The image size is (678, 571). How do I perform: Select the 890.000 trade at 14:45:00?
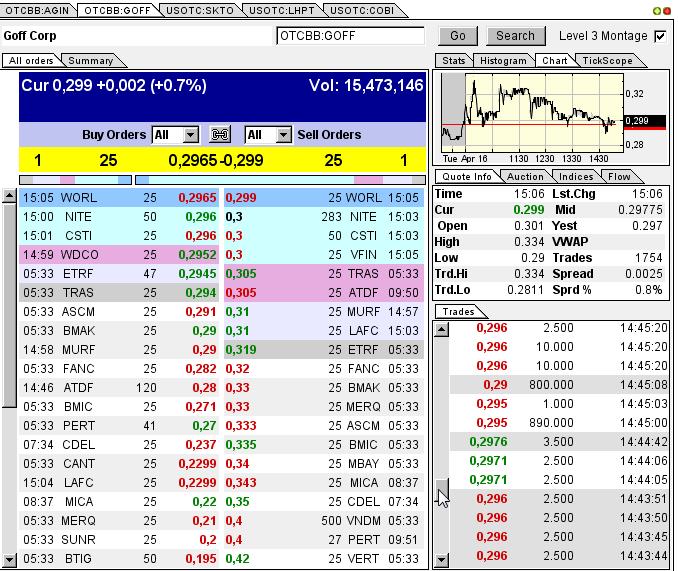[x=560, y=423]
